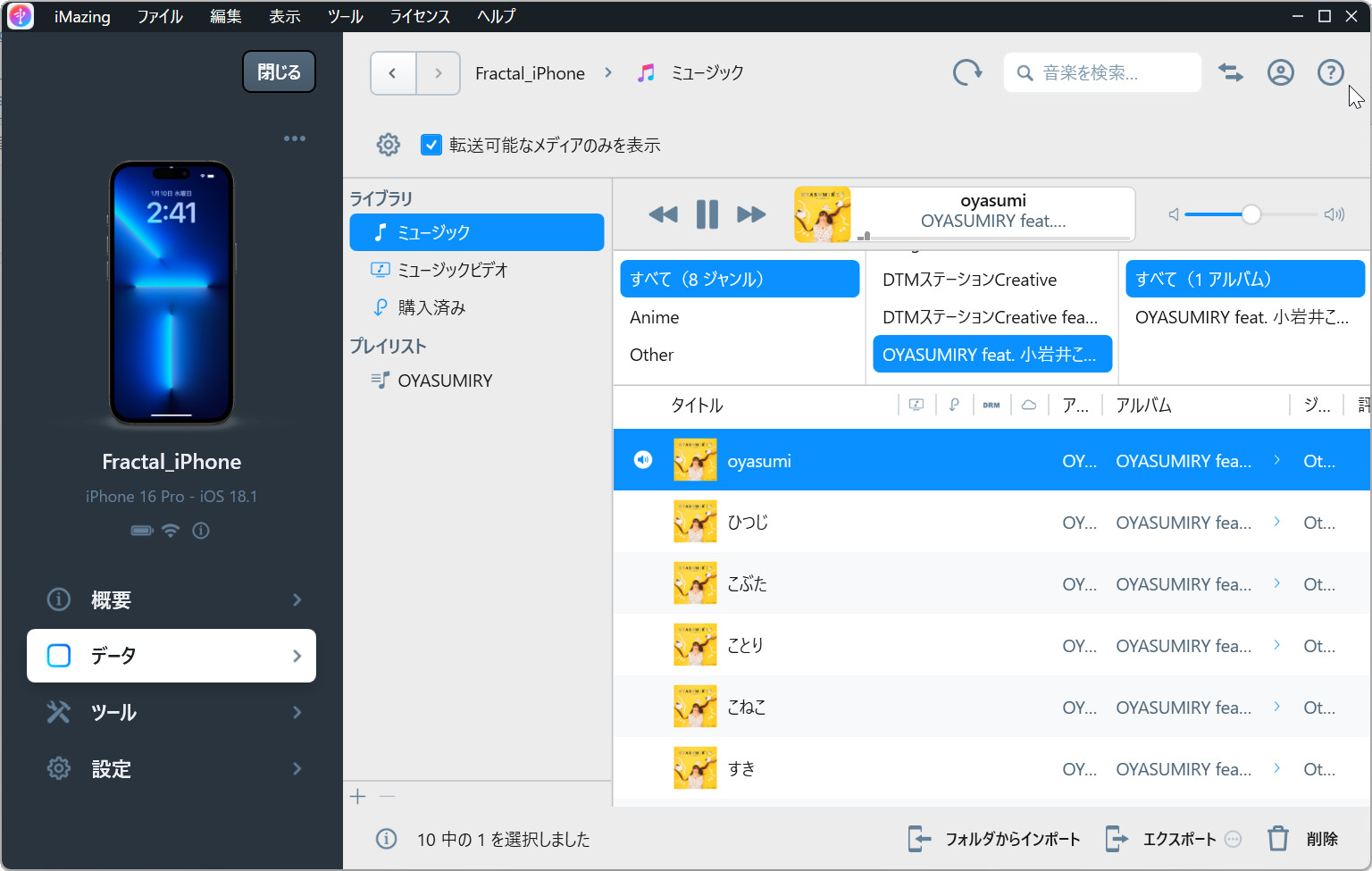This screenshot has width=1372, height=871.
Task: Click the 削除 button
Action: coord(1303,839)
